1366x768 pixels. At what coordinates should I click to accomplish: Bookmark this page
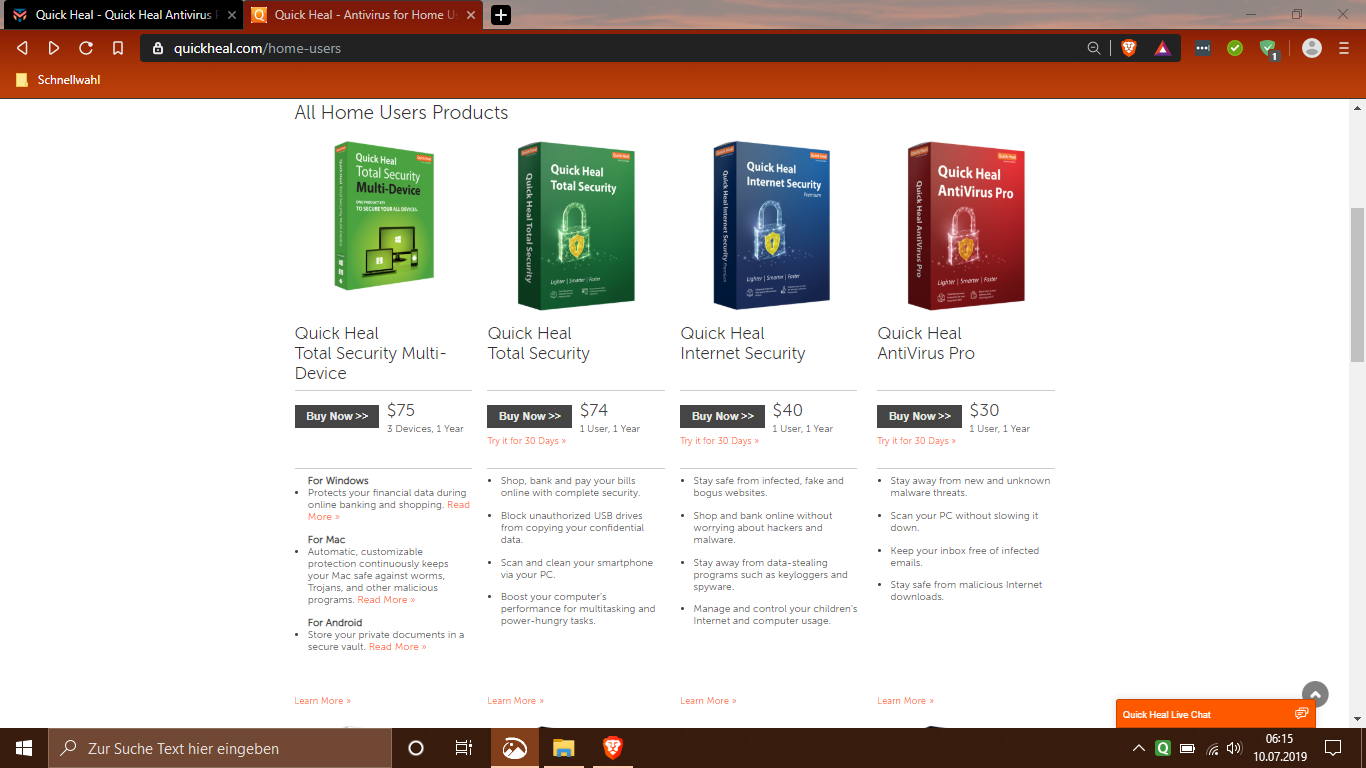click(x=118, y=48)
